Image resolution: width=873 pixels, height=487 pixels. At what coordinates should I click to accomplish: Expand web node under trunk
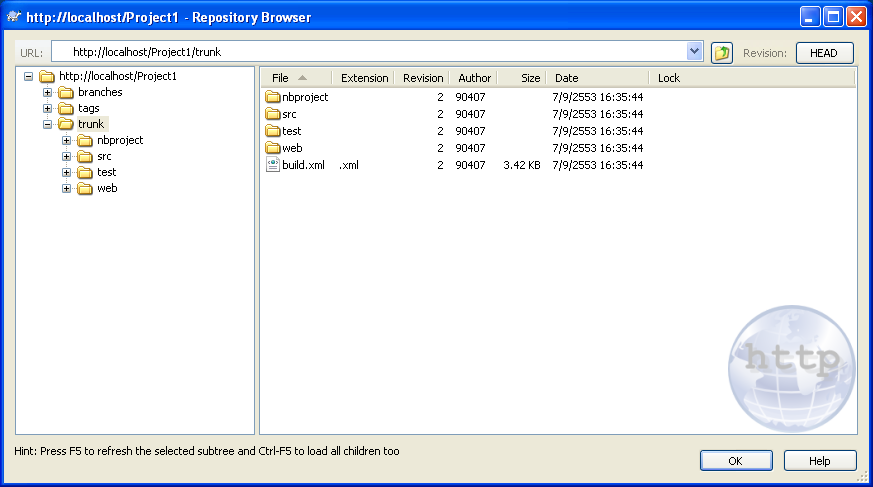tap(66, 189)
